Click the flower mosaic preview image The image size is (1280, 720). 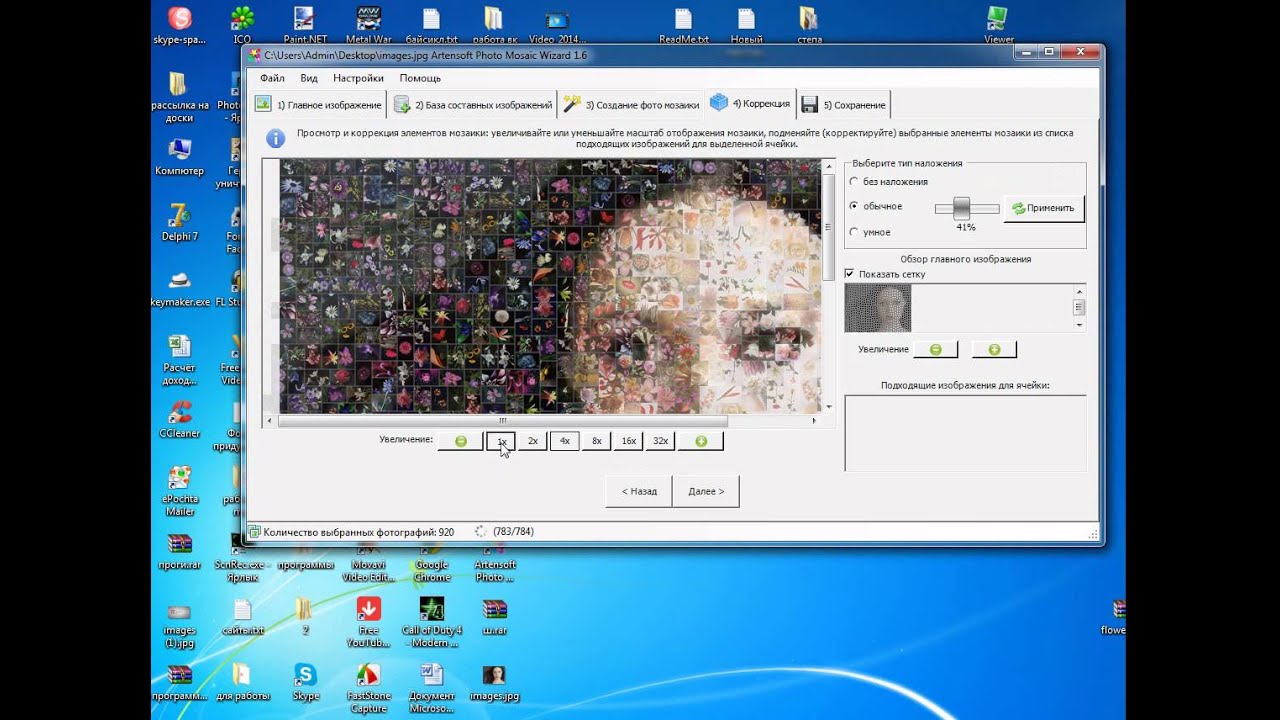550,285
